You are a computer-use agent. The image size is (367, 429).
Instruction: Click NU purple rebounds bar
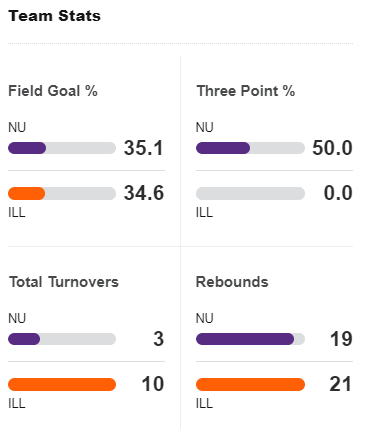click(x=250, y=339)
